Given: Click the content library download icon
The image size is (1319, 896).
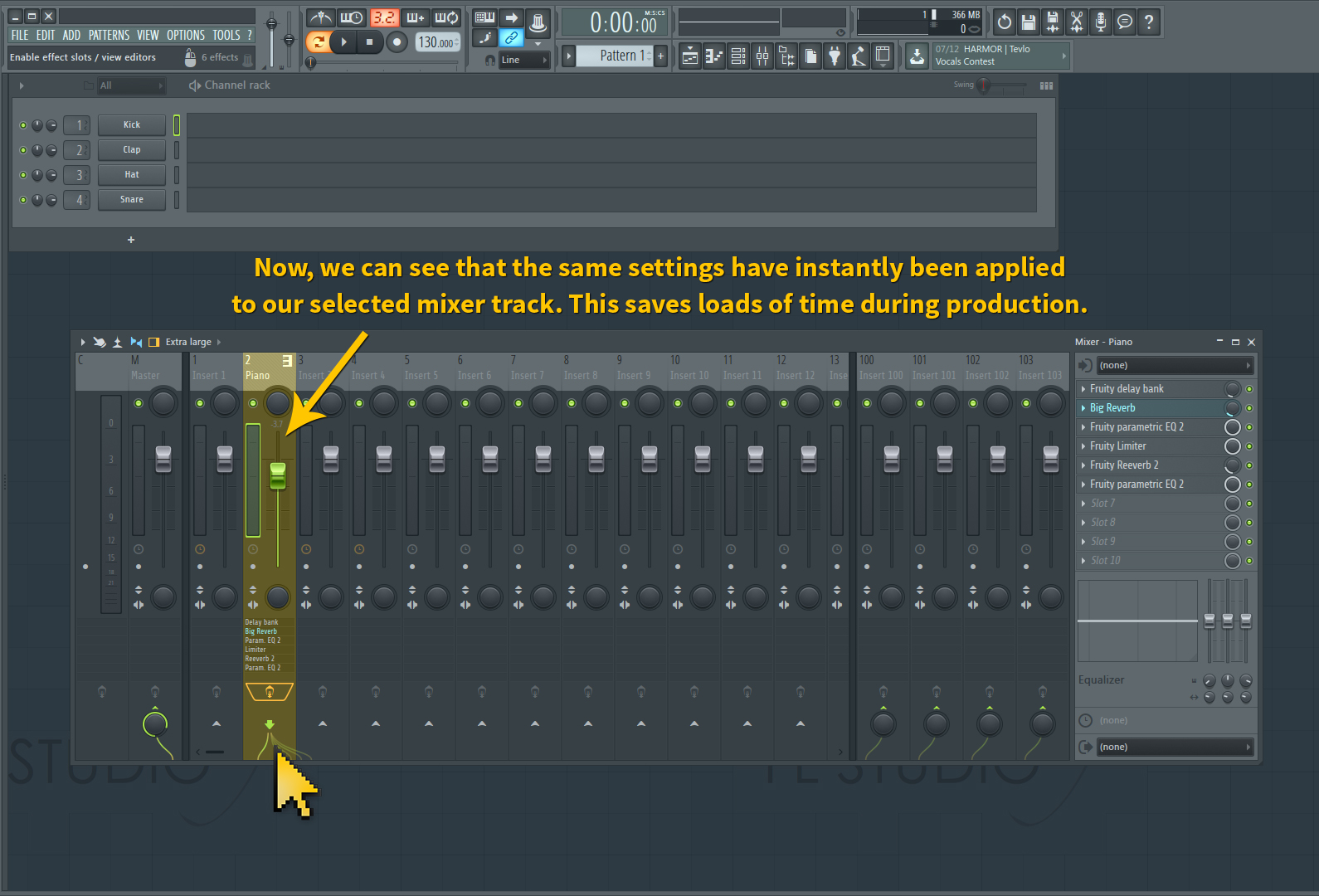Looking at the screenshot, I should coord(917,56).
